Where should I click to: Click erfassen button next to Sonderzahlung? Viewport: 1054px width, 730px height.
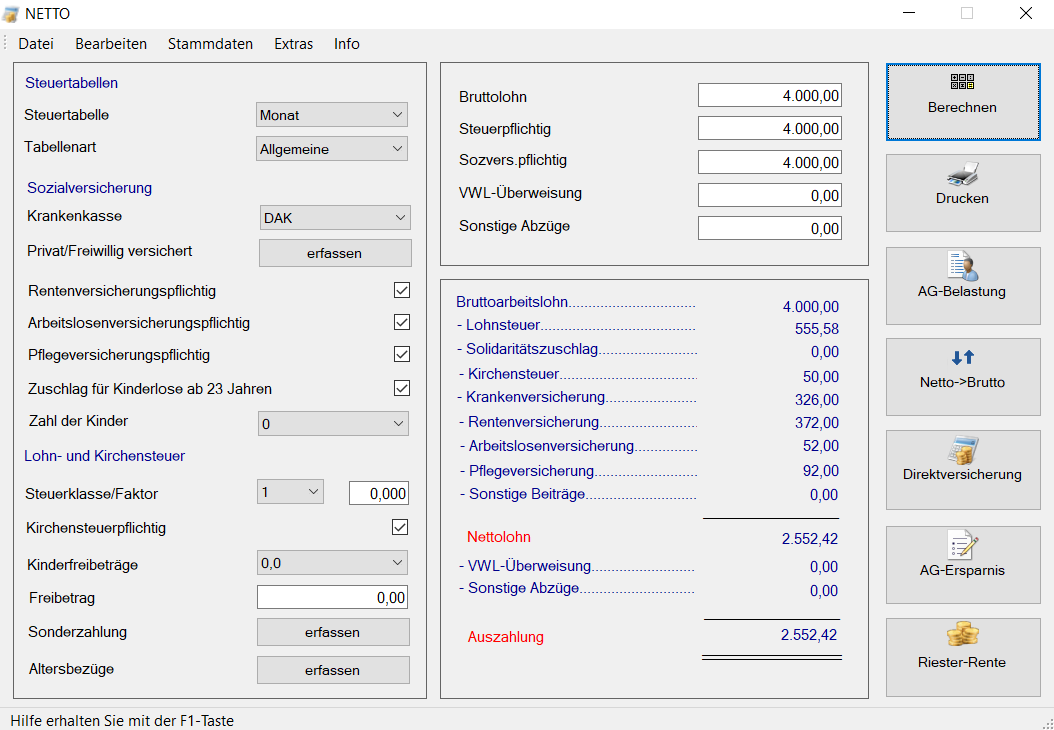pyautogui.click(x=333, y=632)
